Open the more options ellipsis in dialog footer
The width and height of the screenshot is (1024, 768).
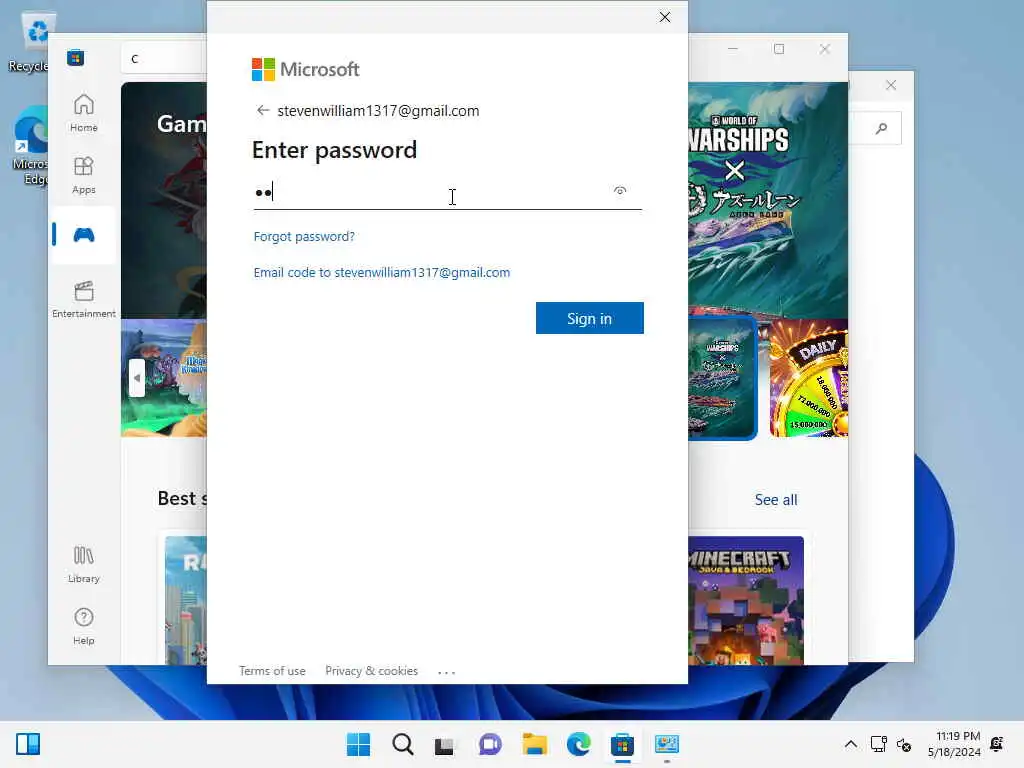(x=446, y=672)
